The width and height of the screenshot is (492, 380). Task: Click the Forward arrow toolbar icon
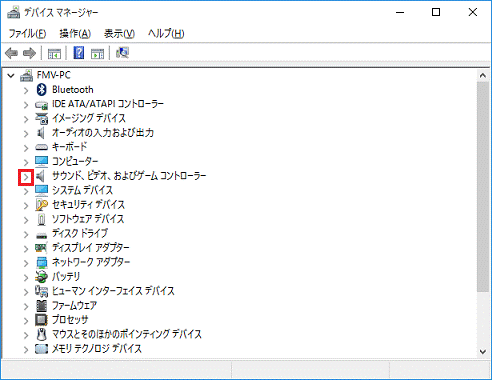coord(29,53)
